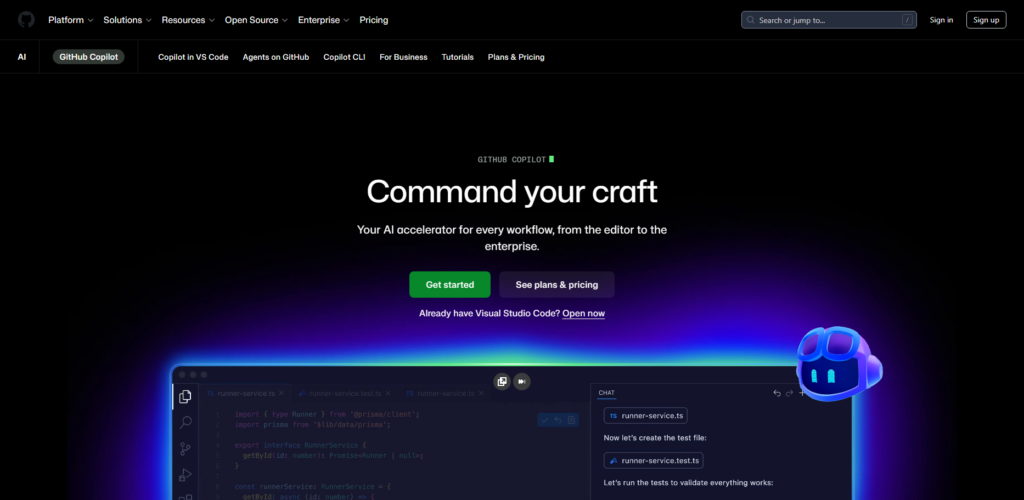Follow the Open now link
Viewport: 1024px width, 500px height.
point(584,313)
